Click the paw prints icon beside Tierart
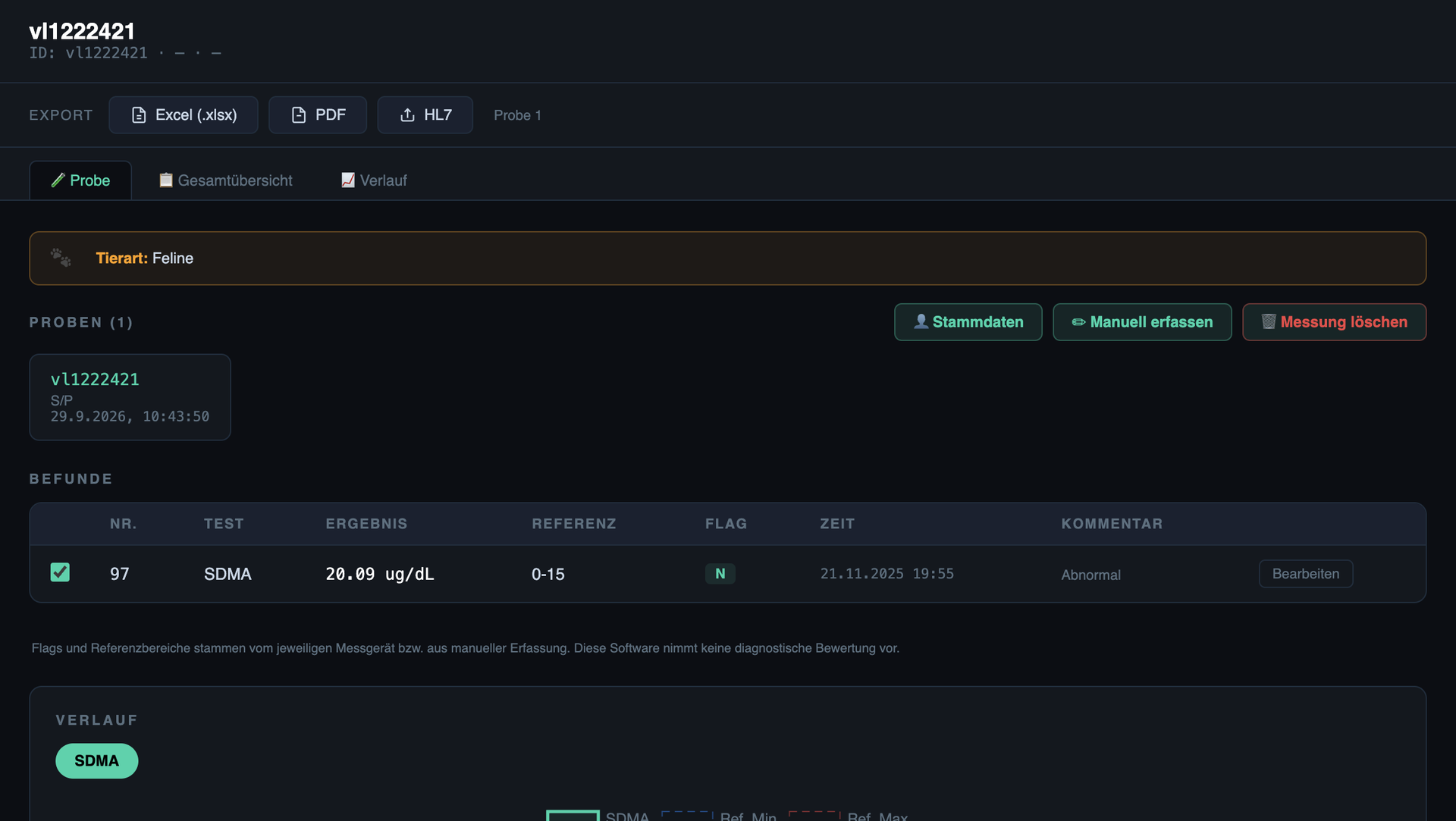Image resolution: width=1456 pixels, height=821 pixels. point(61,258)
